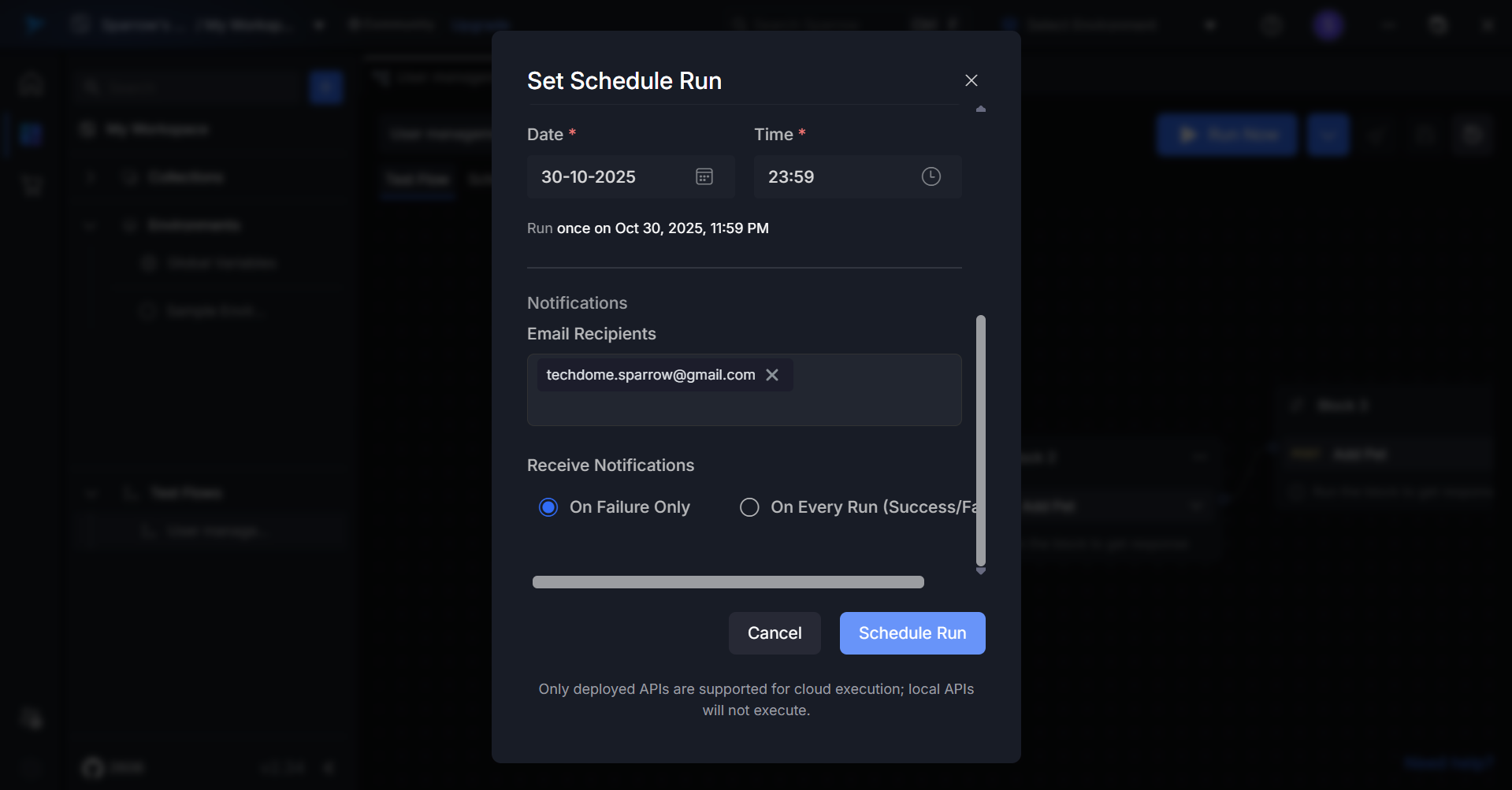Select On Every Run radio option
Image resolution: width=1512 pixels, height=790 pixels.
pyautogui.click(x=749, y=507)
